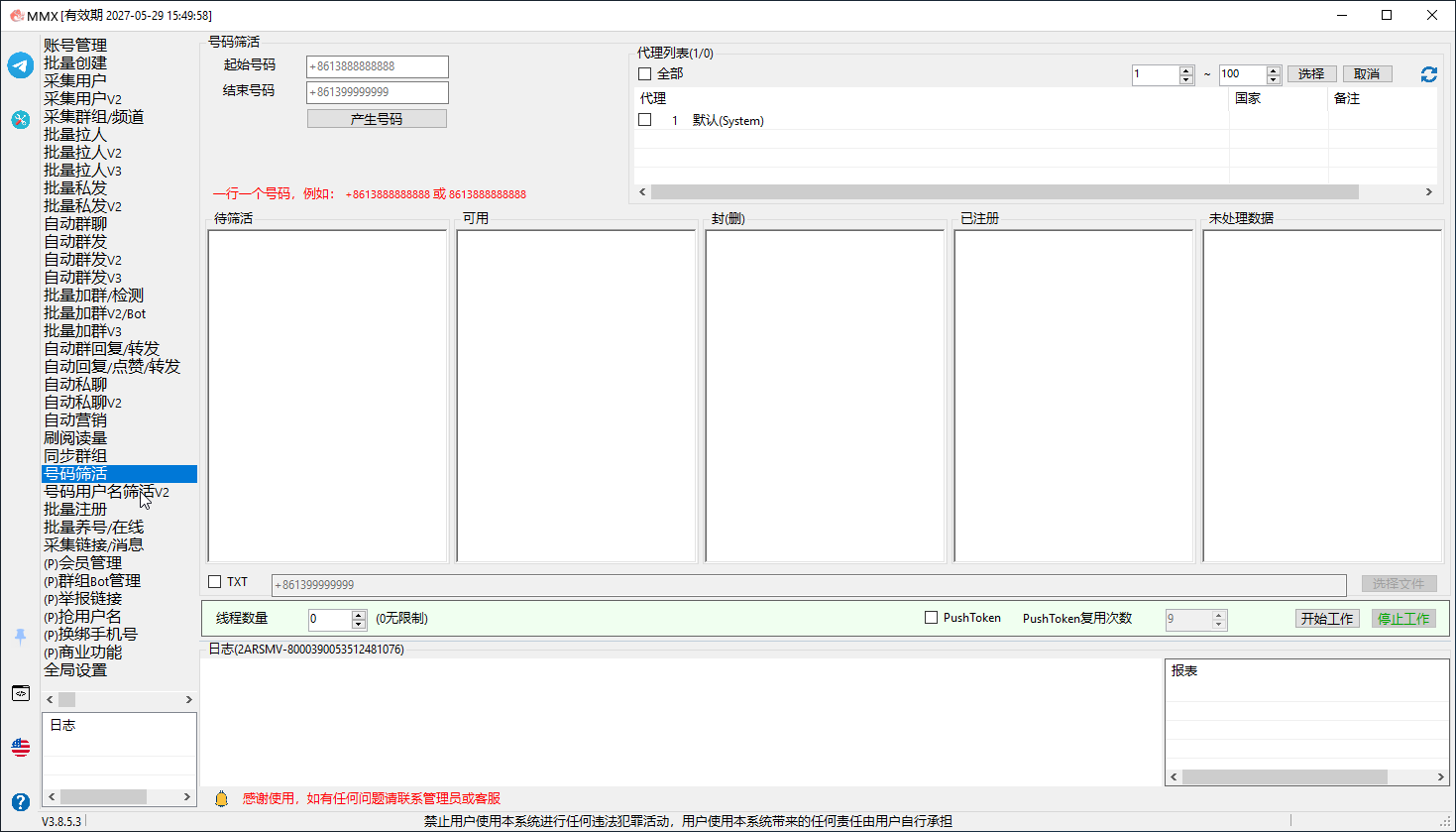
Task: Open 账号管理 menu item
Action: point(75,46)
